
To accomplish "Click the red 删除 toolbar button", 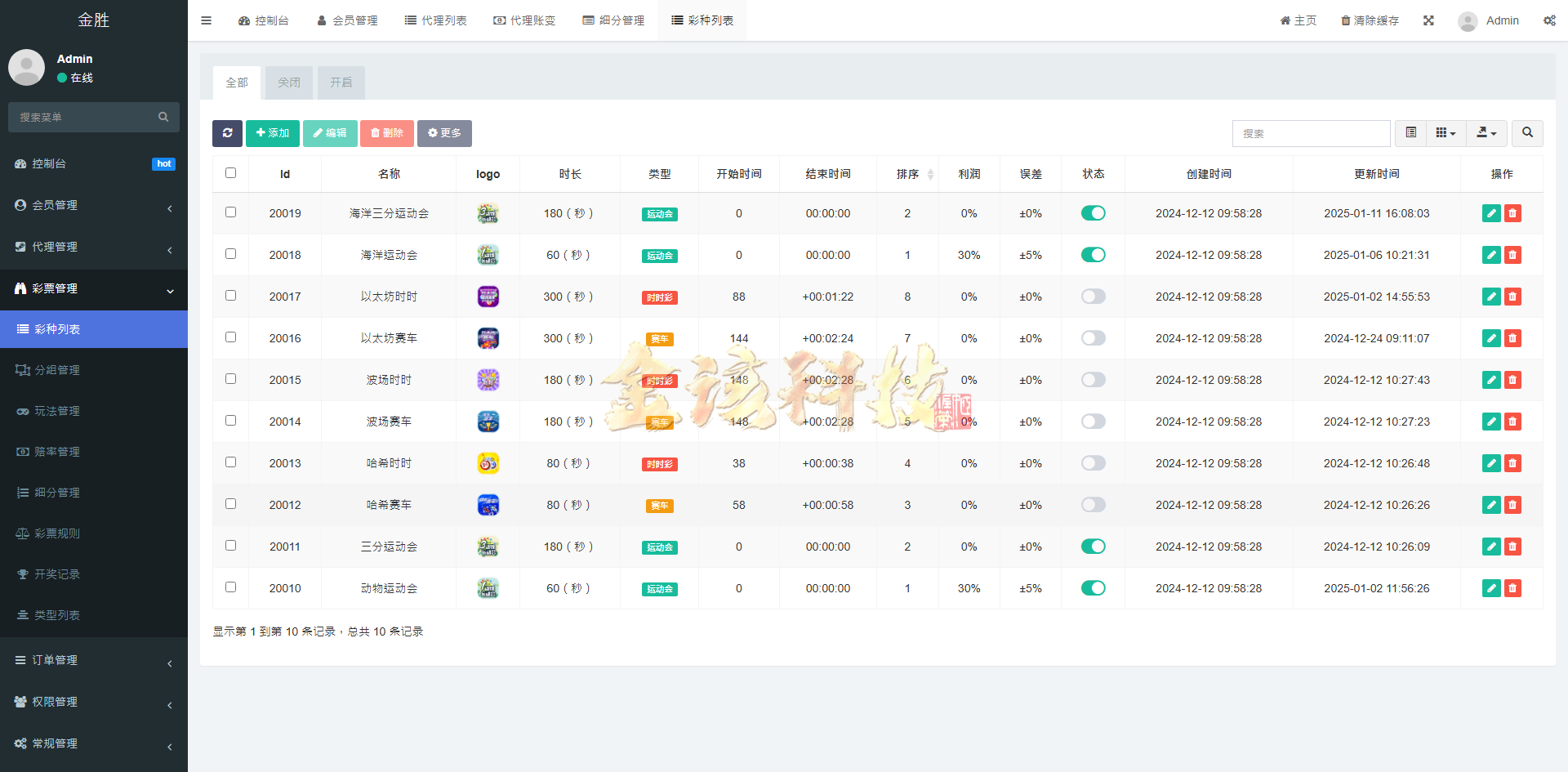I will click(387, 133).
